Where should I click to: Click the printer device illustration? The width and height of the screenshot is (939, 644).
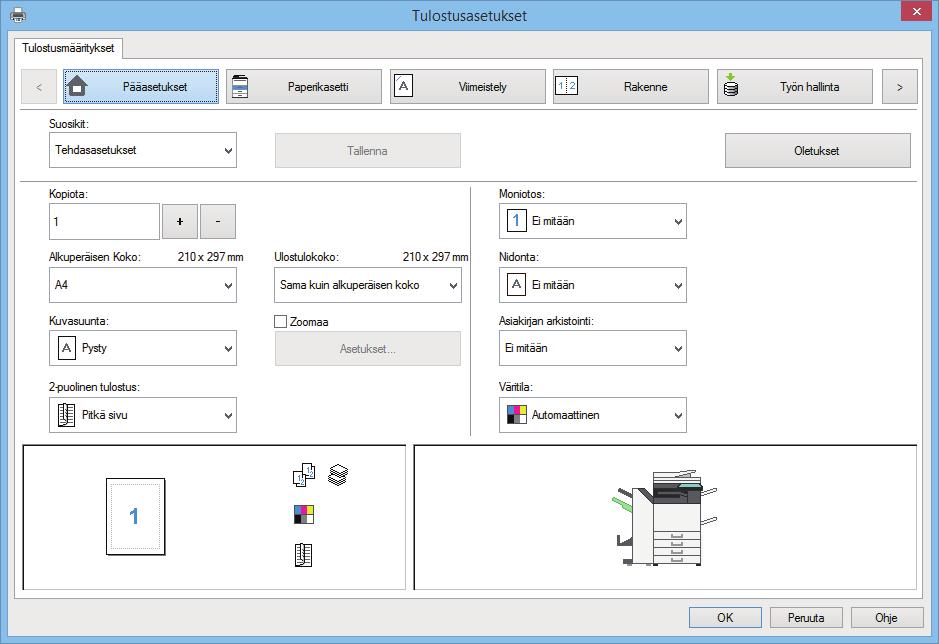click(665, 518)
